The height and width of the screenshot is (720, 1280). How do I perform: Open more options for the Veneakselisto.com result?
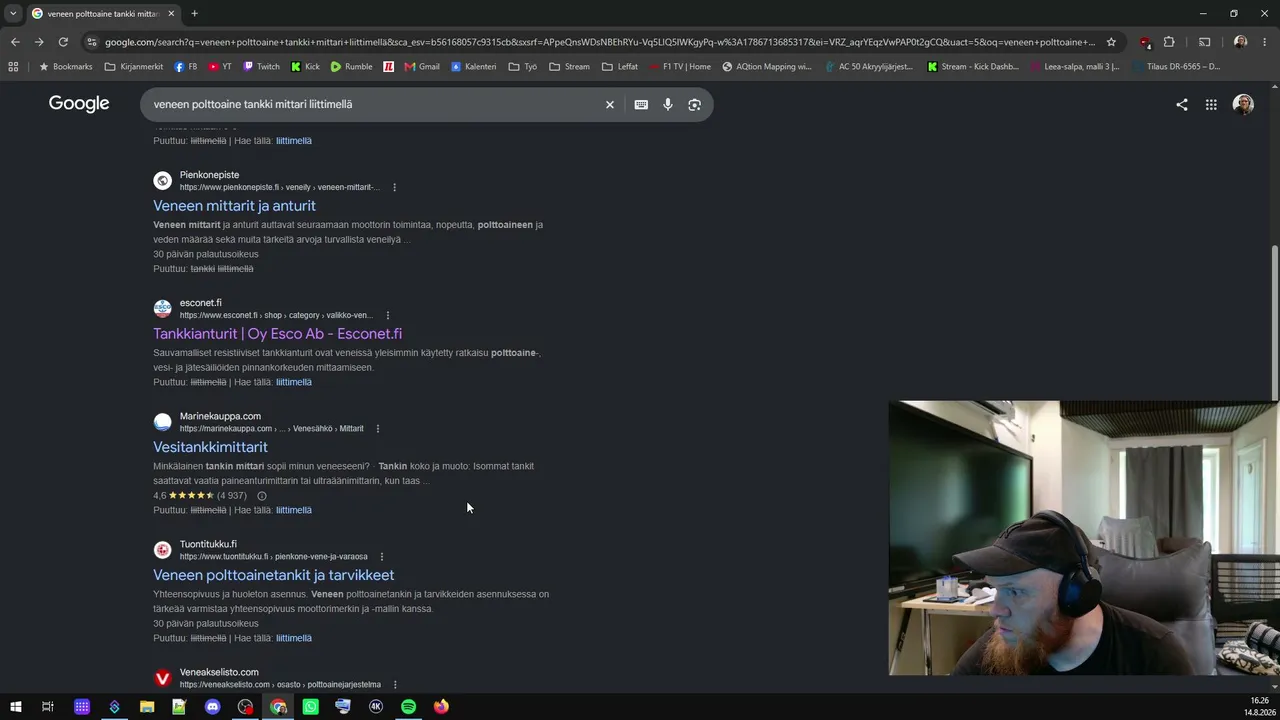coord(395,685)
